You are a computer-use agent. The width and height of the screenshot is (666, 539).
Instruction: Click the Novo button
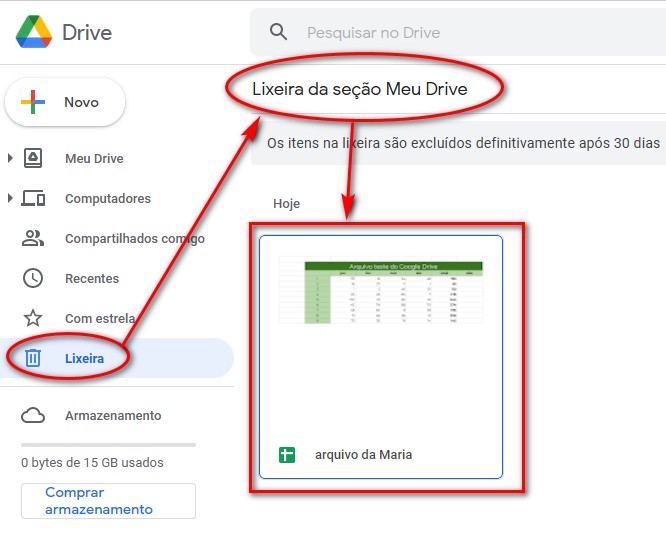click(65, 102)
